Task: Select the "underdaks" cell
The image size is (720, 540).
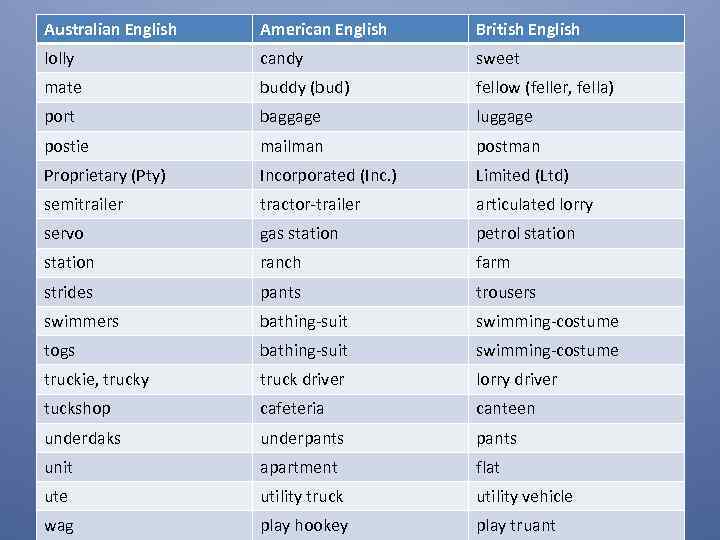Action: [x=80, y=438]
